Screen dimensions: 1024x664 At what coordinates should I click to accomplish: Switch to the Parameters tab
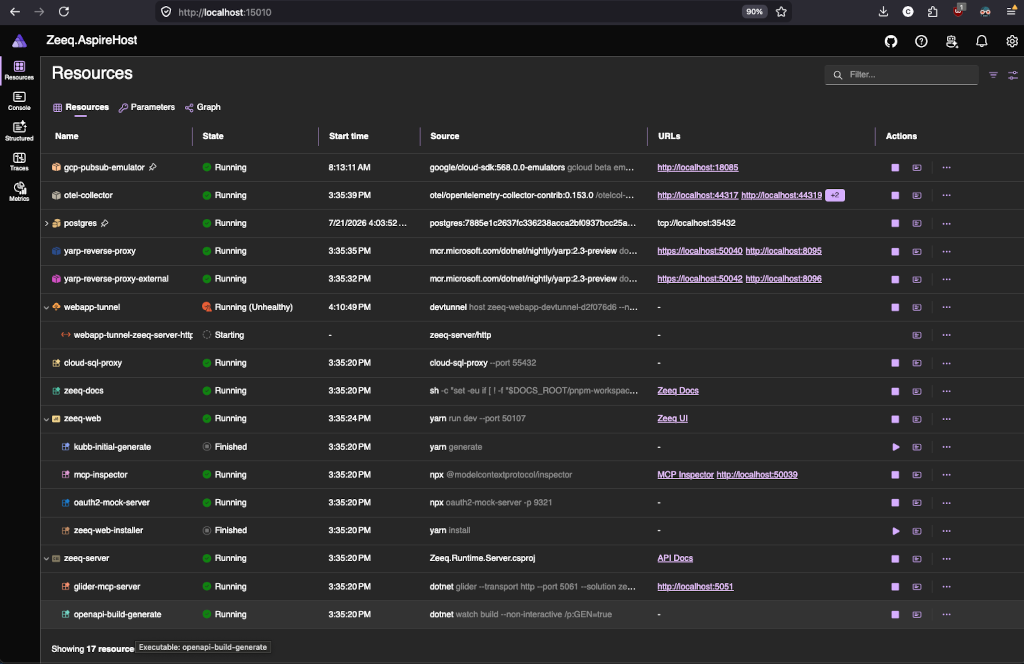click(x=146, y=107)
